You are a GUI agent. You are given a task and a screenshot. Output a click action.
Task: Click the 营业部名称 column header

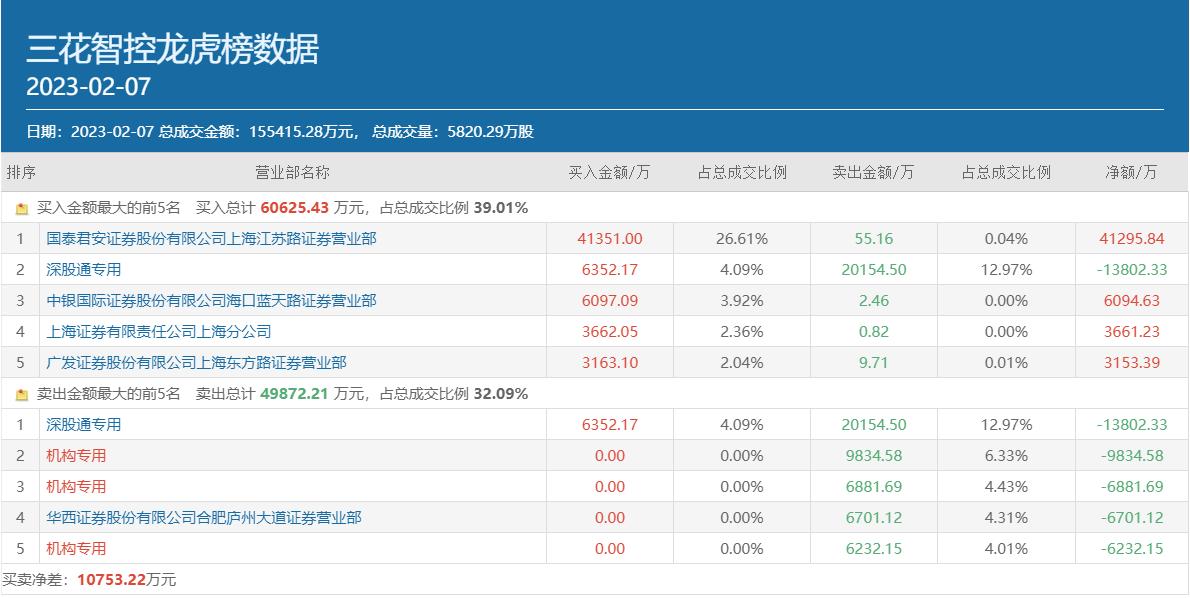[x=292, y=172]
